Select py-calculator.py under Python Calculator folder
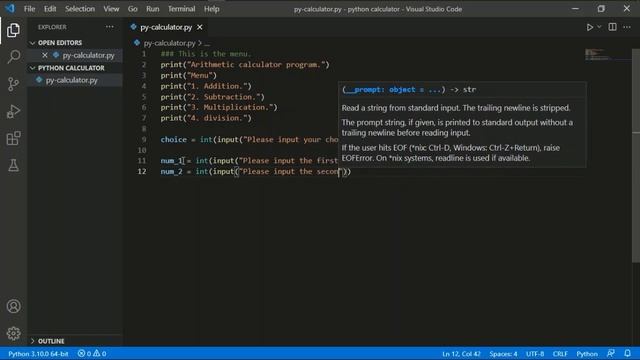 click(71, 80)
